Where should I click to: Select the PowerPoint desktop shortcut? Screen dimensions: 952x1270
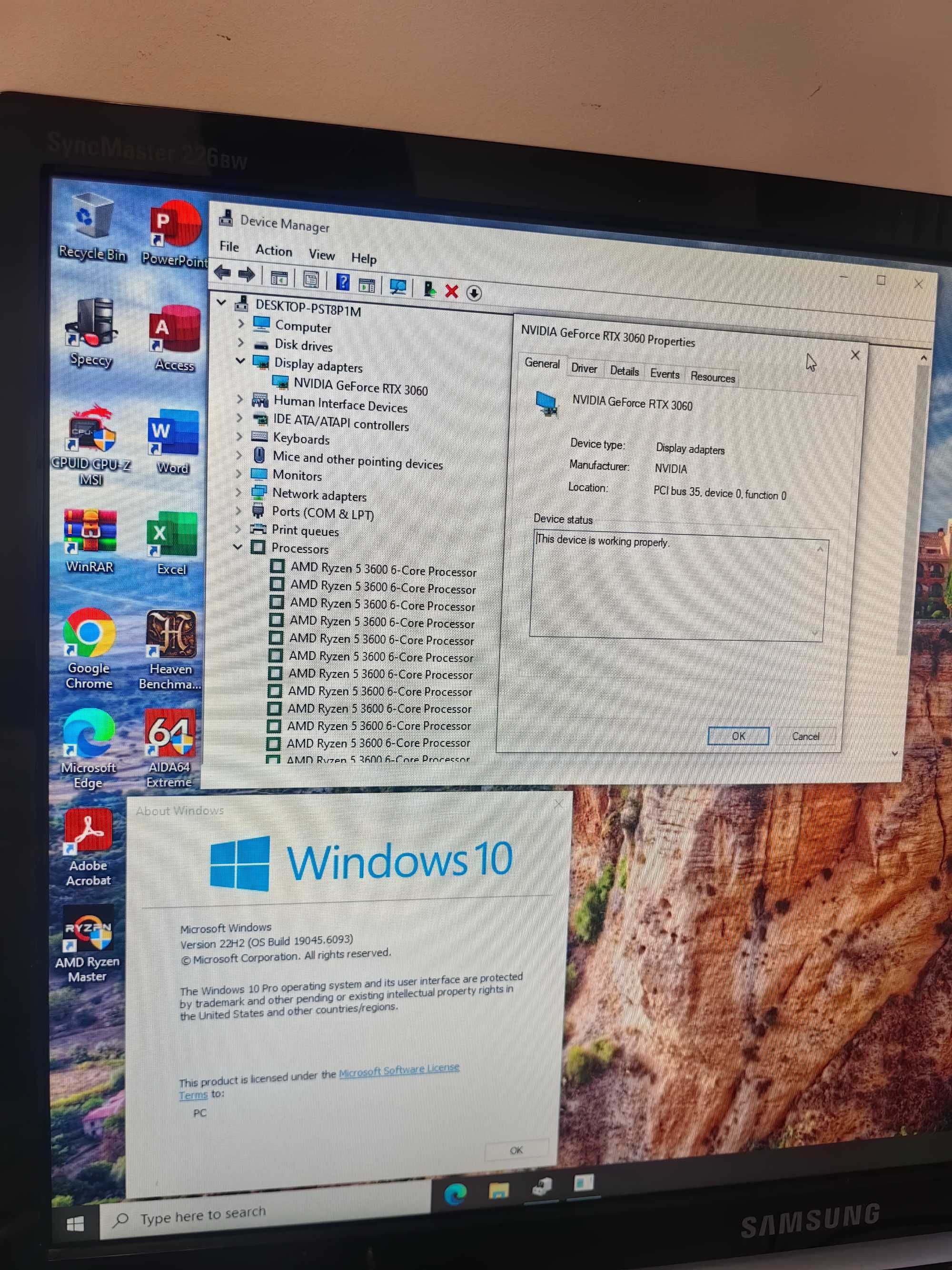[x=175, y=235]
